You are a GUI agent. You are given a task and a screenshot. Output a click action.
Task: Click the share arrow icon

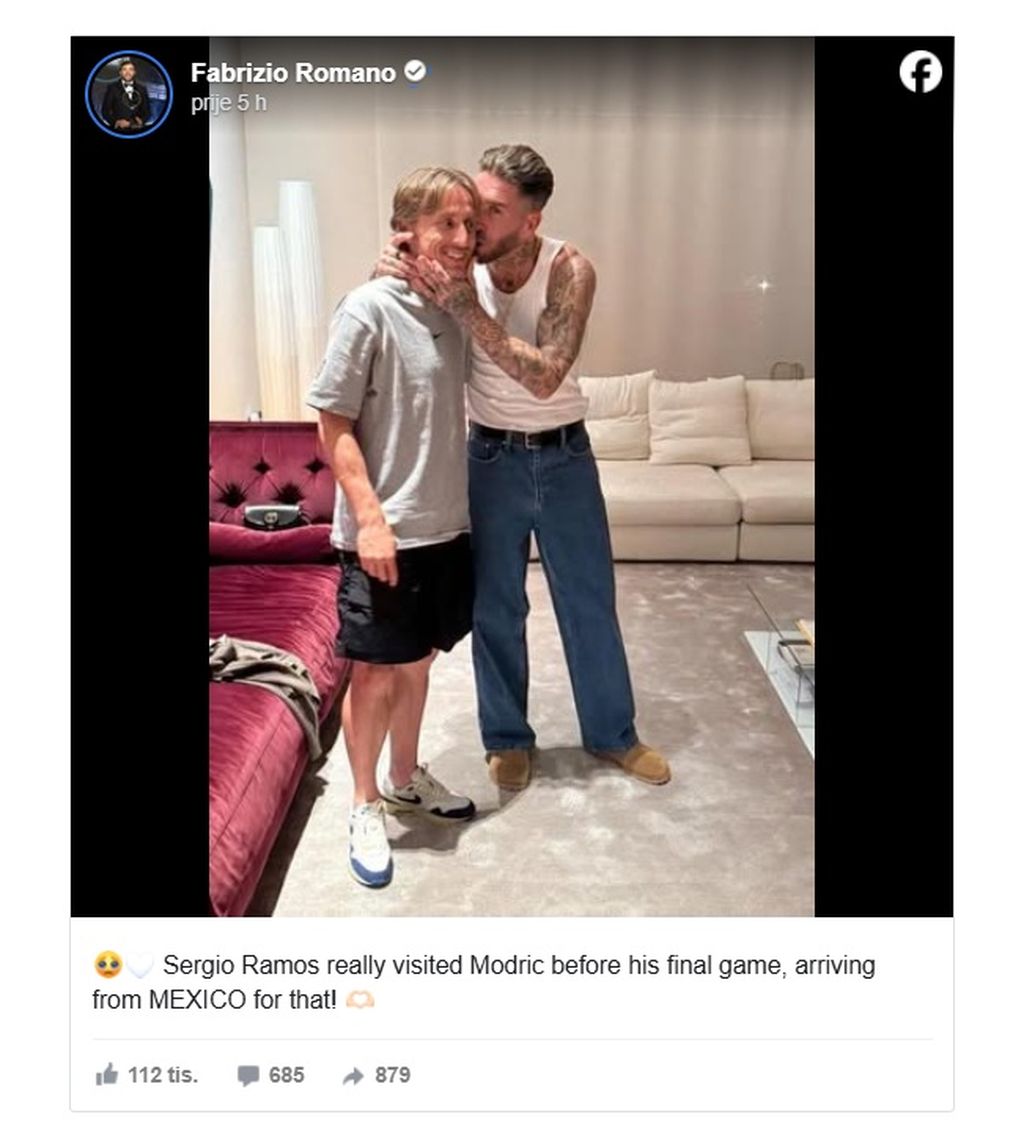353,1075
